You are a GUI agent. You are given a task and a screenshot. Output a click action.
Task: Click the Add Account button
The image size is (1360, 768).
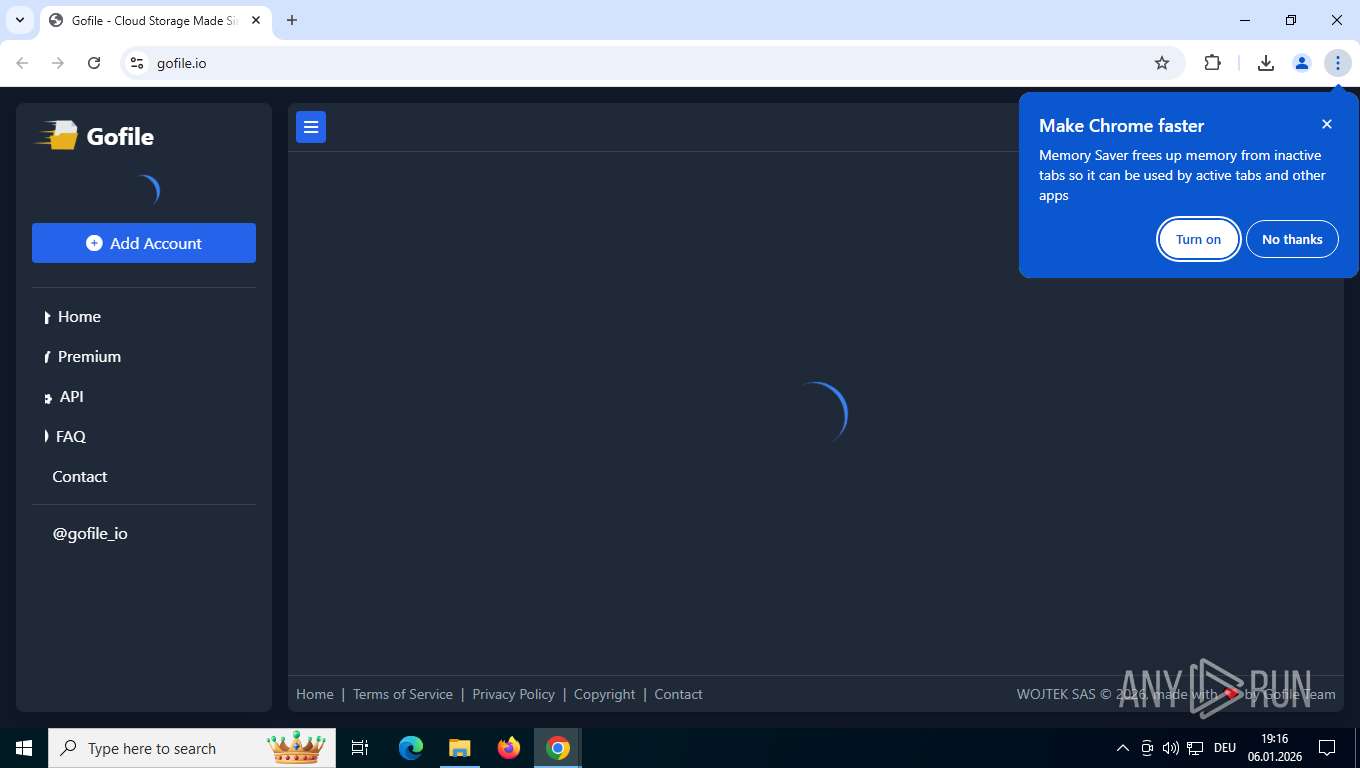pyautogui.click(x=144, y=243)
